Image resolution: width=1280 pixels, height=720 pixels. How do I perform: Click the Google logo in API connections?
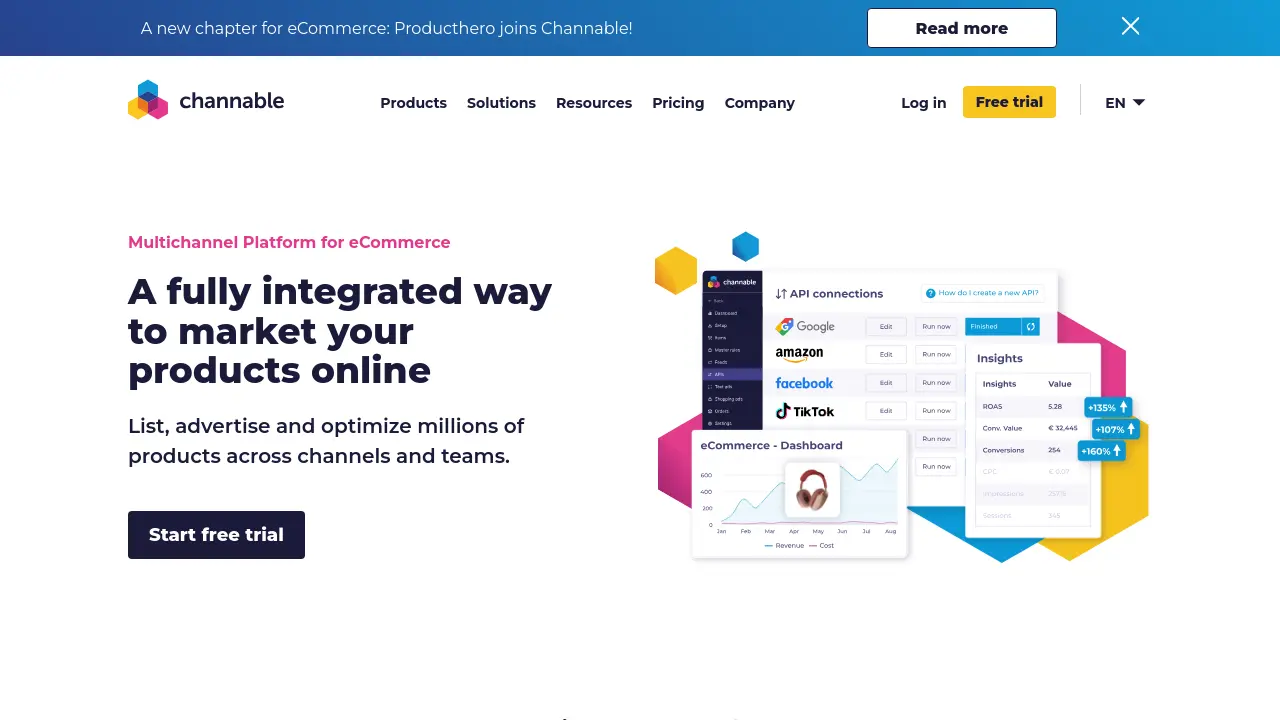[x=805, y=326]
